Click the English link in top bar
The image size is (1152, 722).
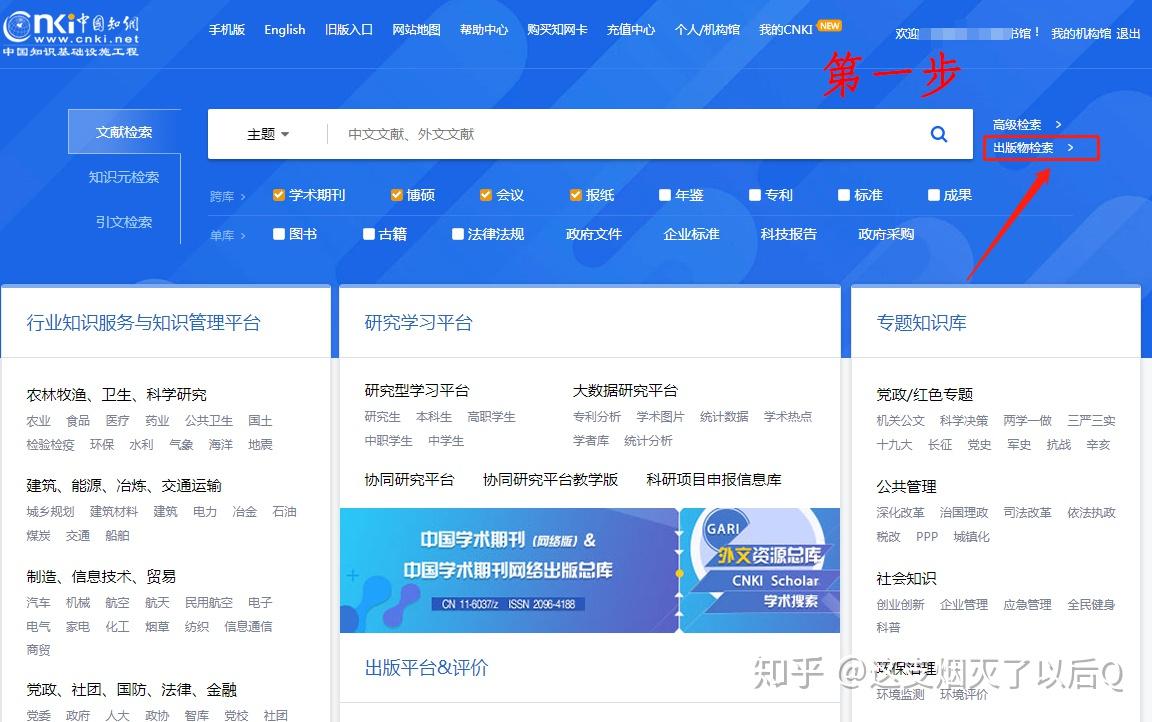pyautogui.click(x=284, y=30)
